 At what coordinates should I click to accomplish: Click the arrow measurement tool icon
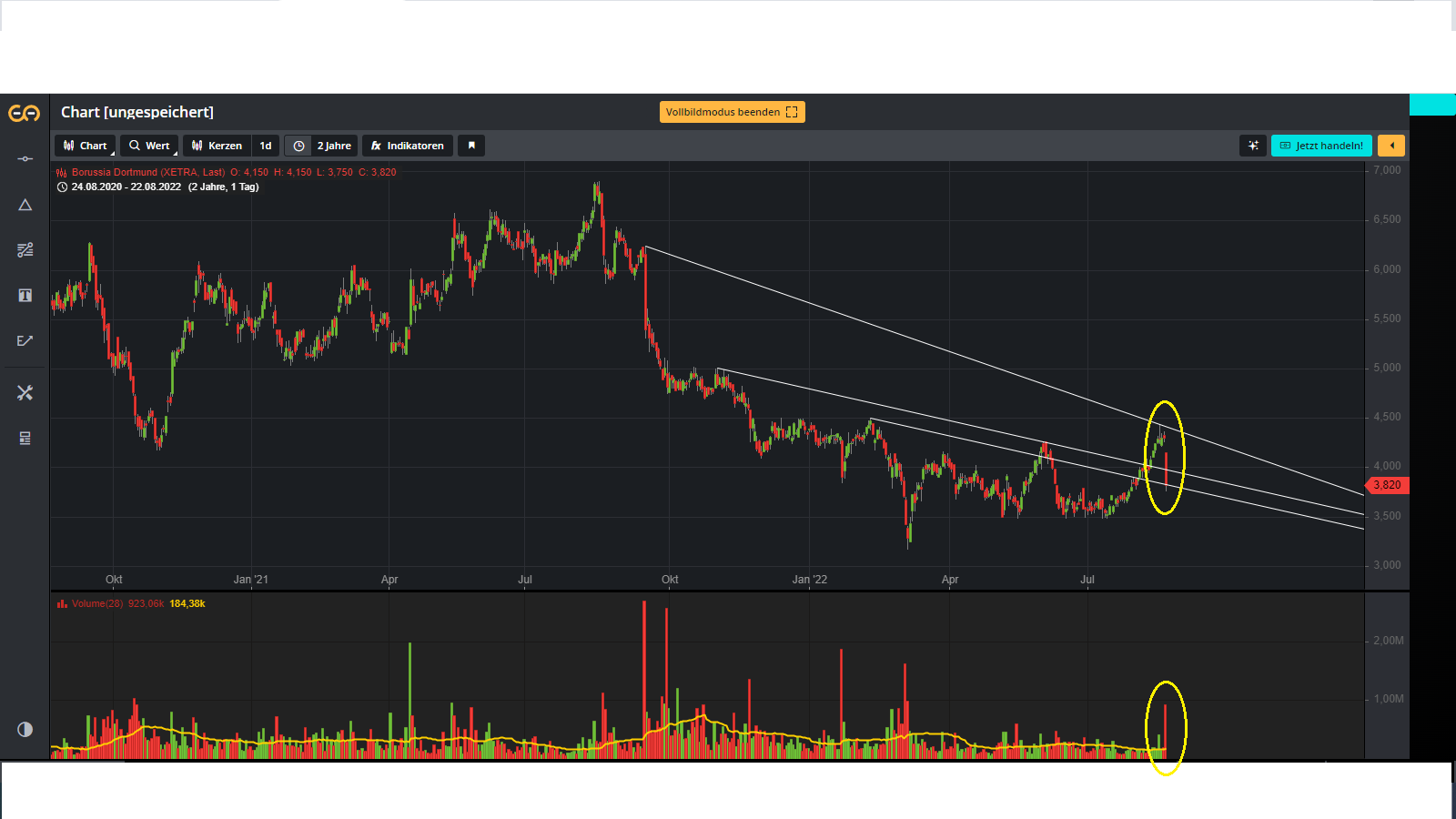(25, 340)
